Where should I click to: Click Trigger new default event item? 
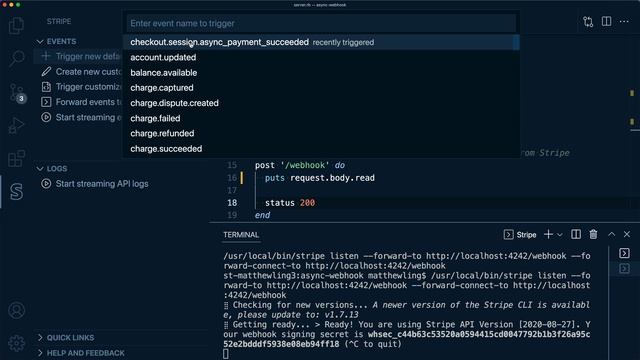[89, 56]
